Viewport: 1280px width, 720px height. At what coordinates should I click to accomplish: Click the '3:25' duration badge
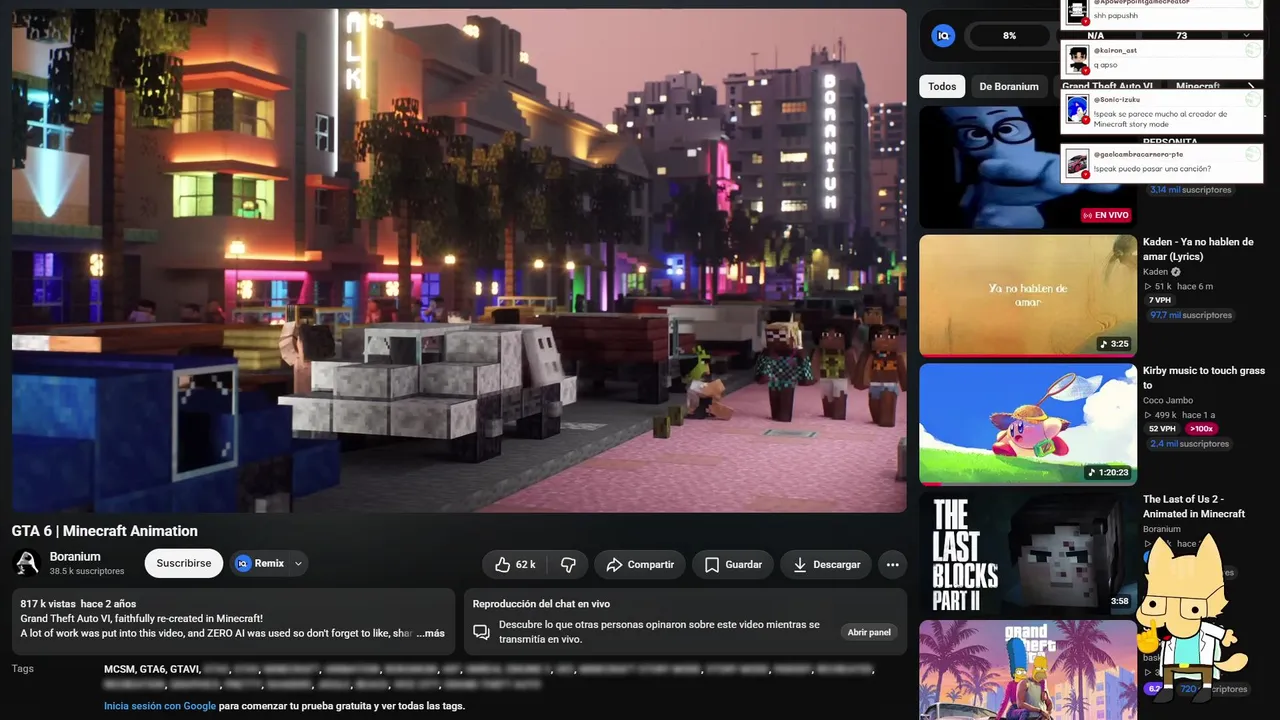click(1114, 344)
